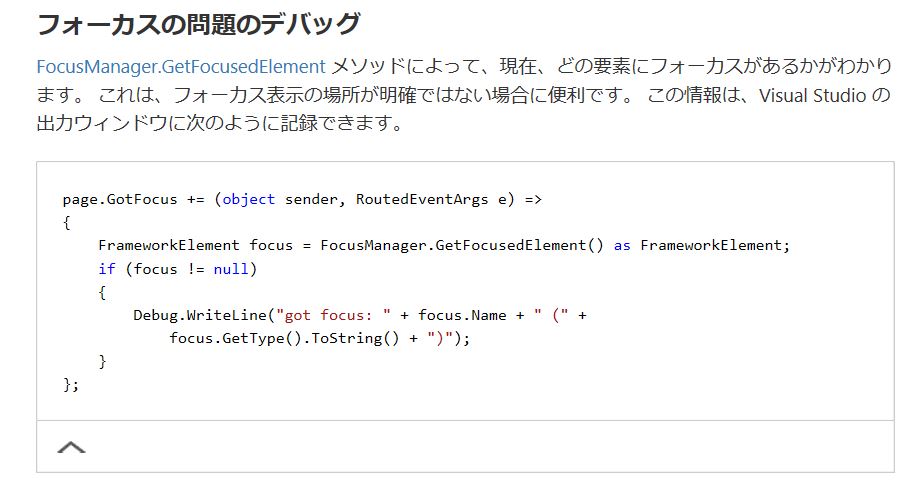
Task: Click the blue as keyword in the code
Action: [622, 245]
